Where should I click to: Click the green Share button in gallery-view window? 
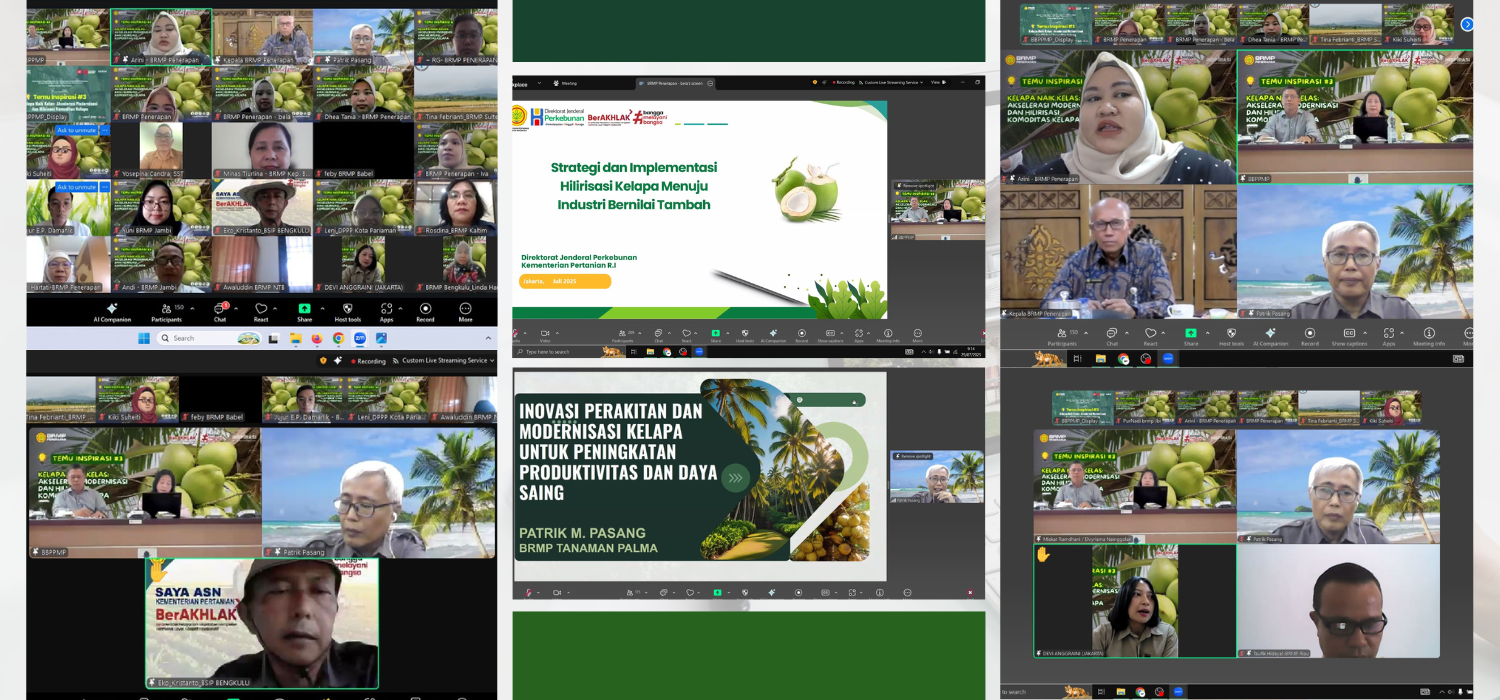pos(304,311)
